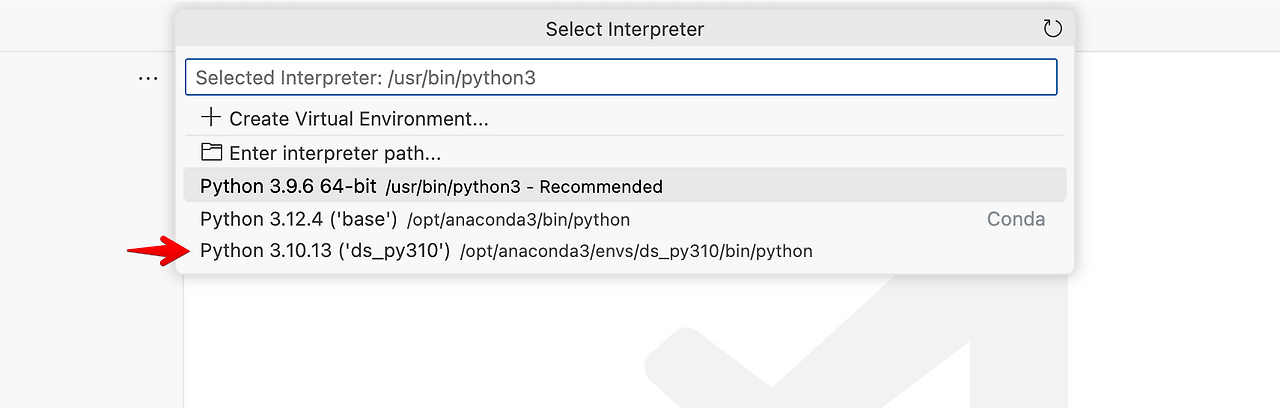
Task: Click the Conda label on the base row
Action: click(x=1016, y=219)
